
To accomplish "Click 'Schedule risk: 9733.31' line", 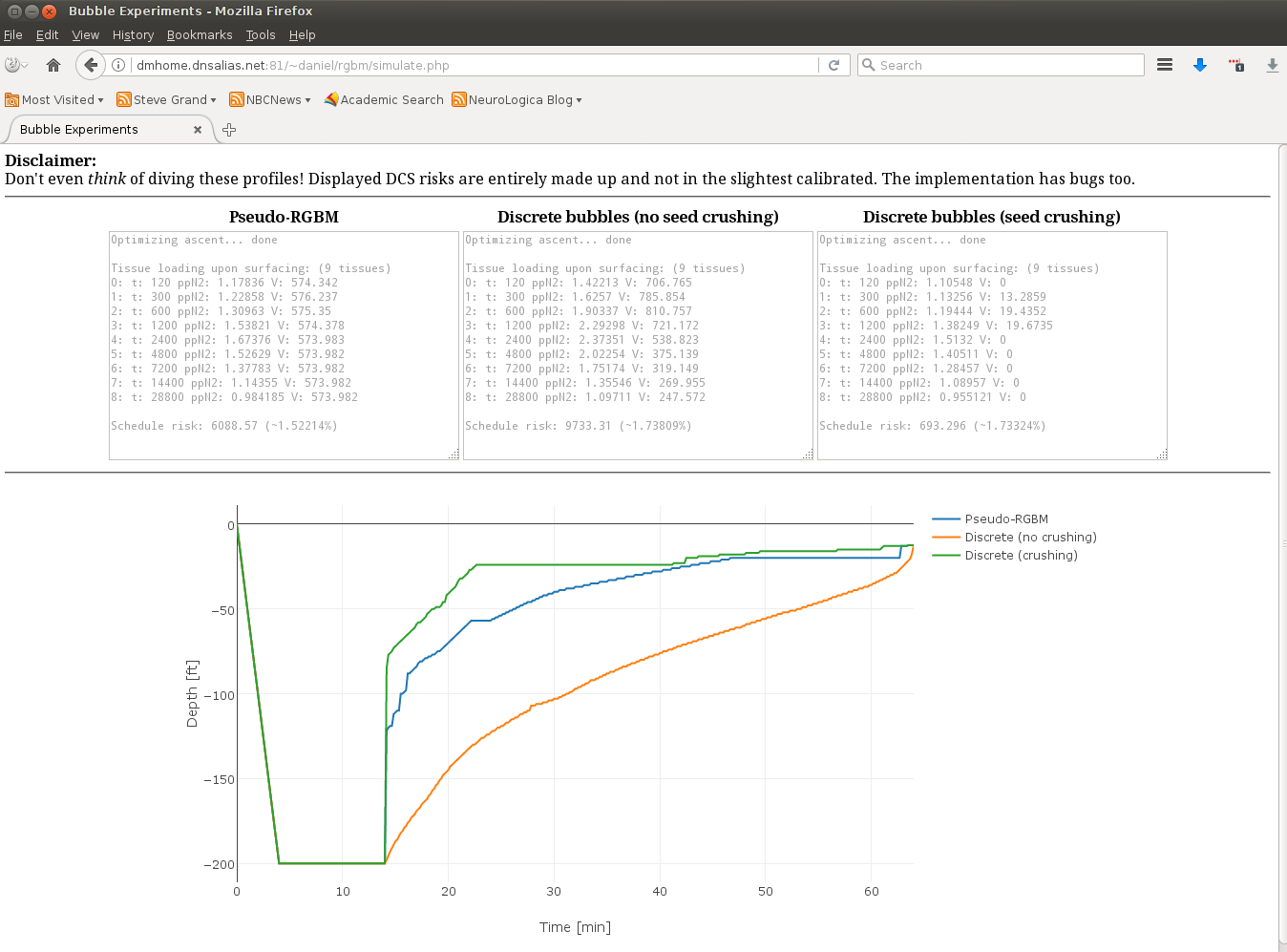I will [x=579, y=426].
